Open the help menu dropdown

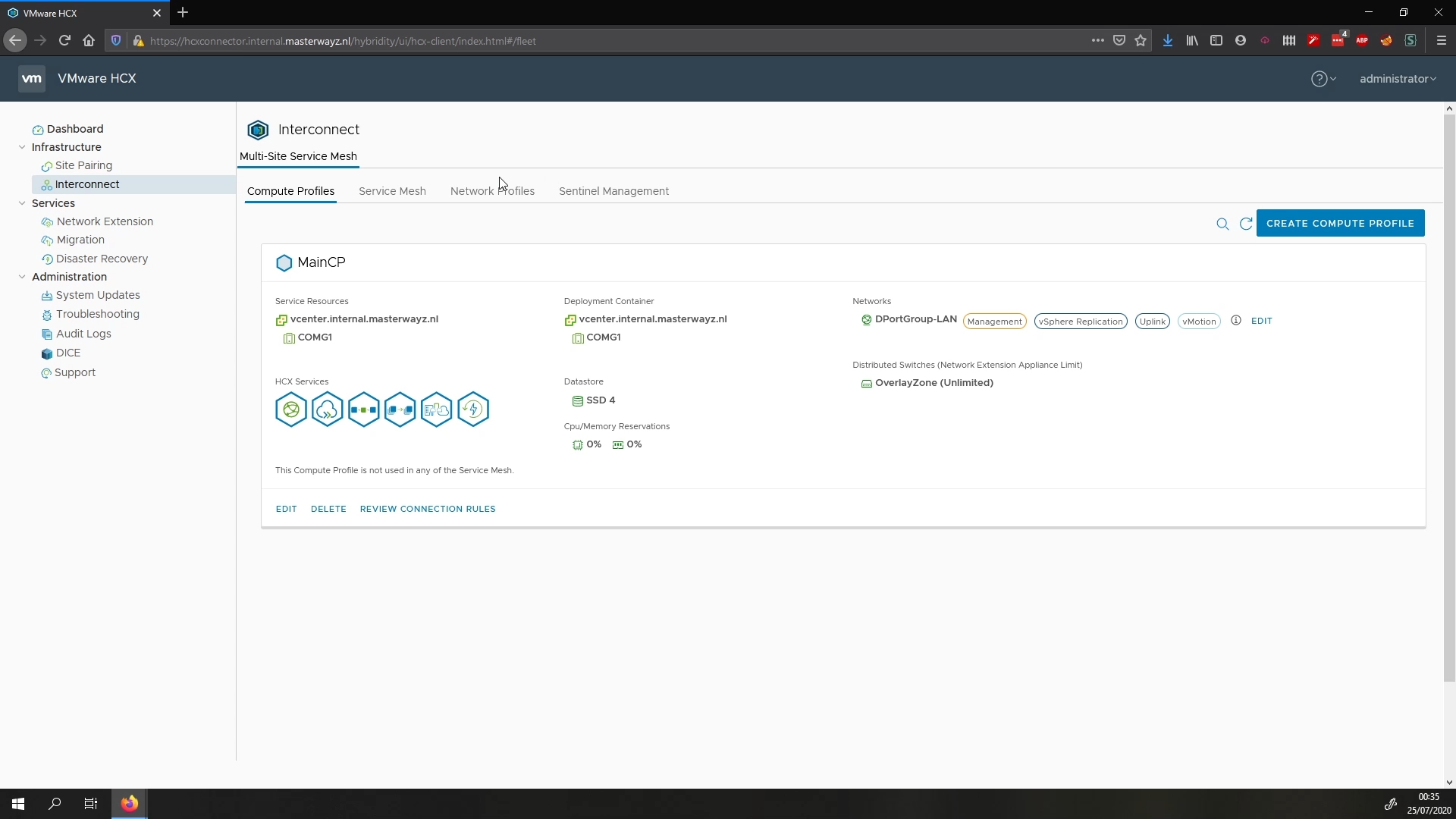1323,79
